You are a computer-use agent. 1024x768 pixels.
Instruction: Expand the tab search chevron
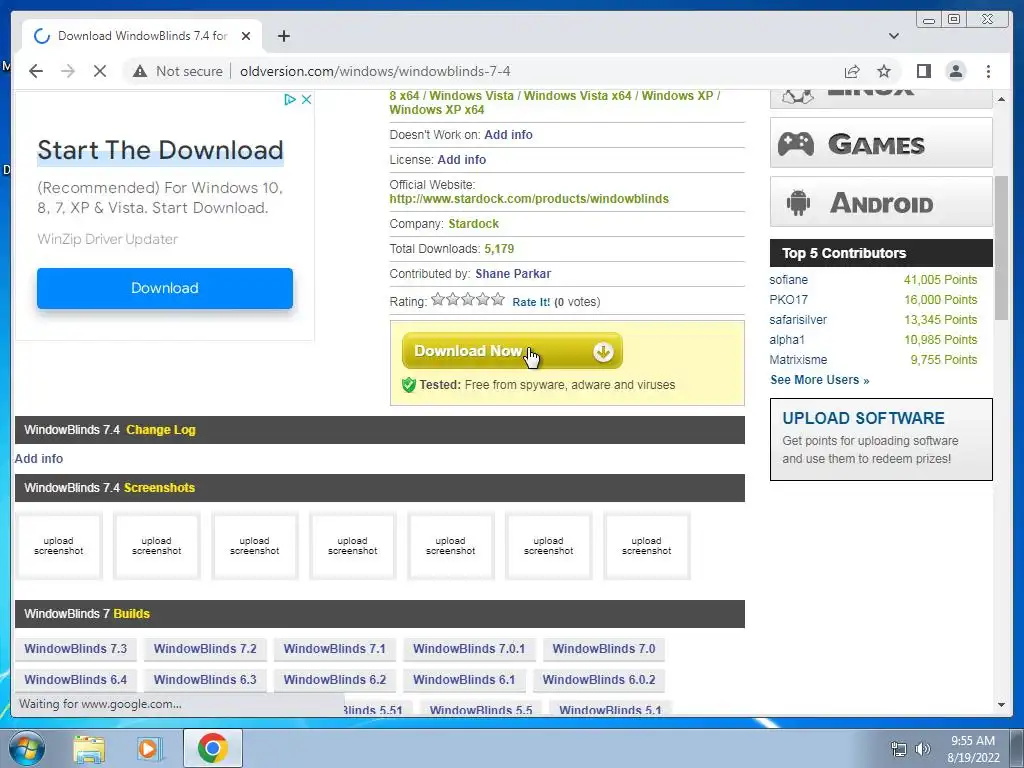[894, 36]
